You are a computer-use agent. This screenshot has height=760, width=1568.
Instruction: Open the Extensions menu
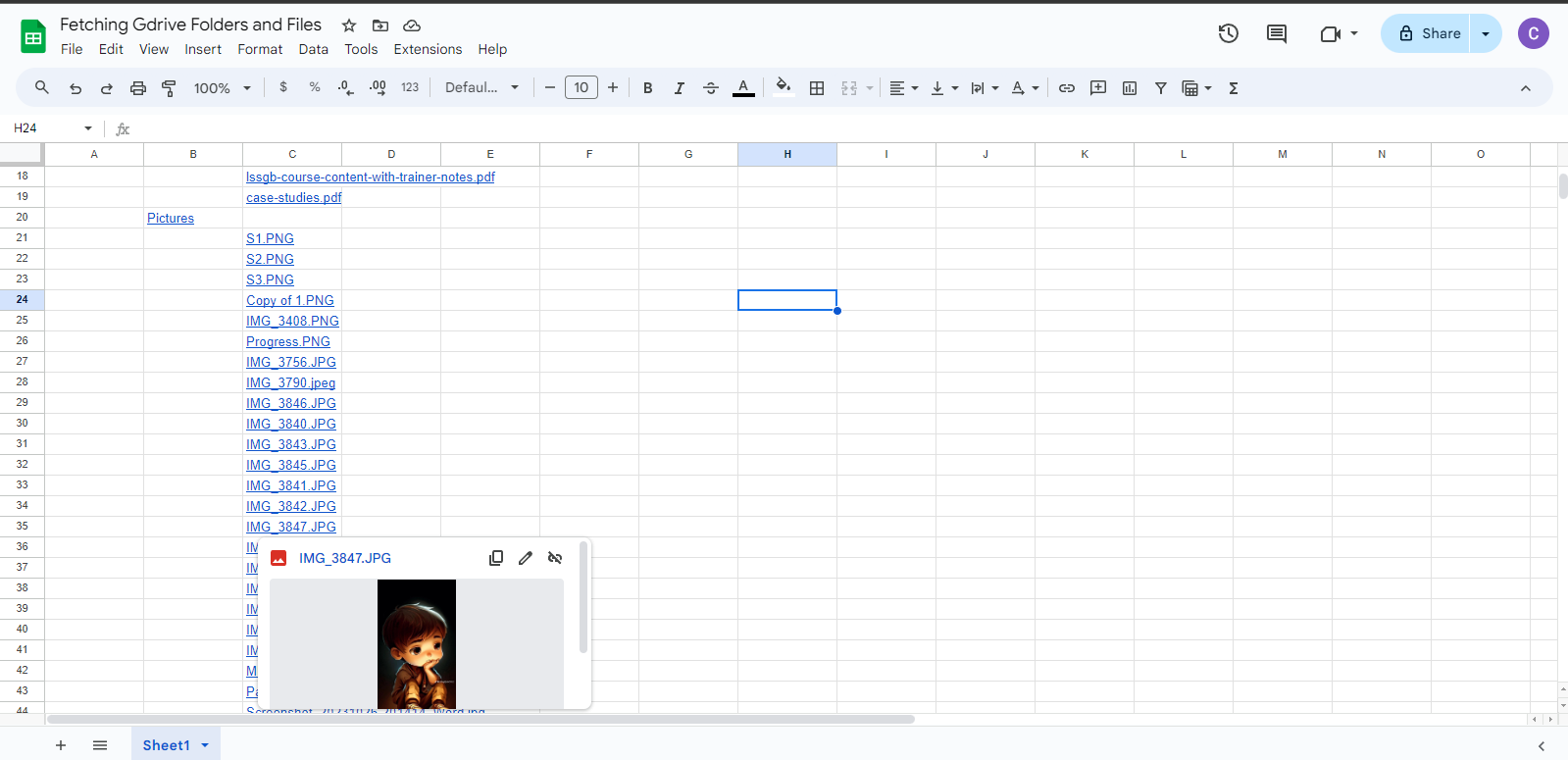click(428, 49)
